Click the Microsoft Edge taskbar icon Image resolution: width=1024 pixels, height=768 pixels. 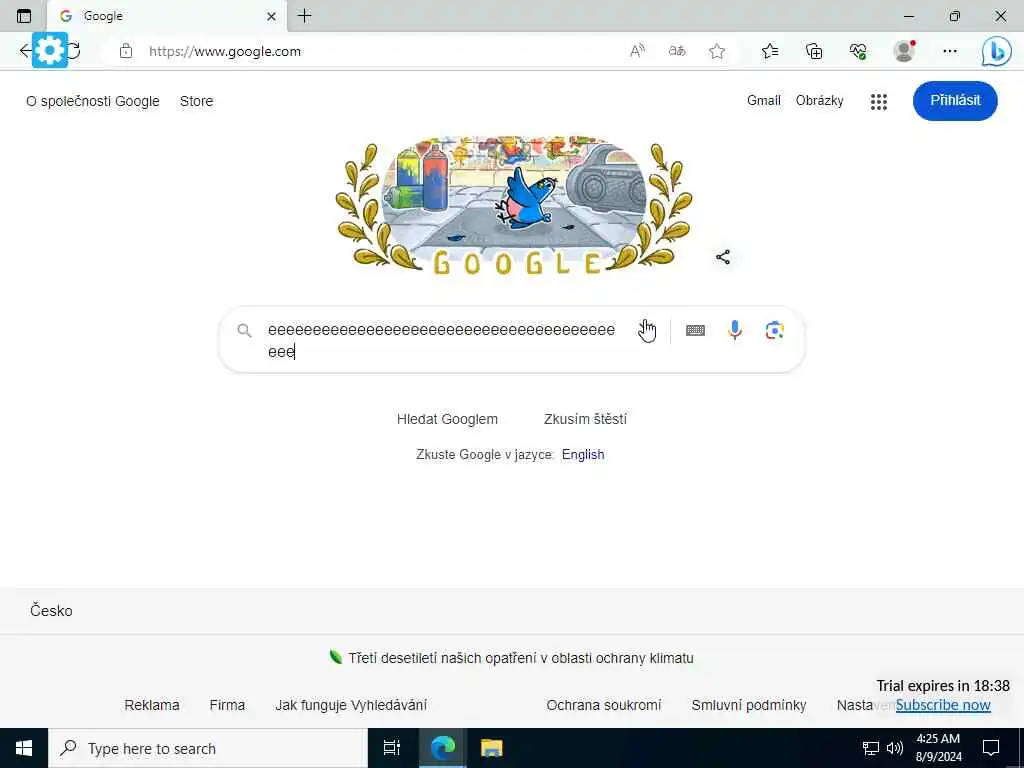point(442,748)
